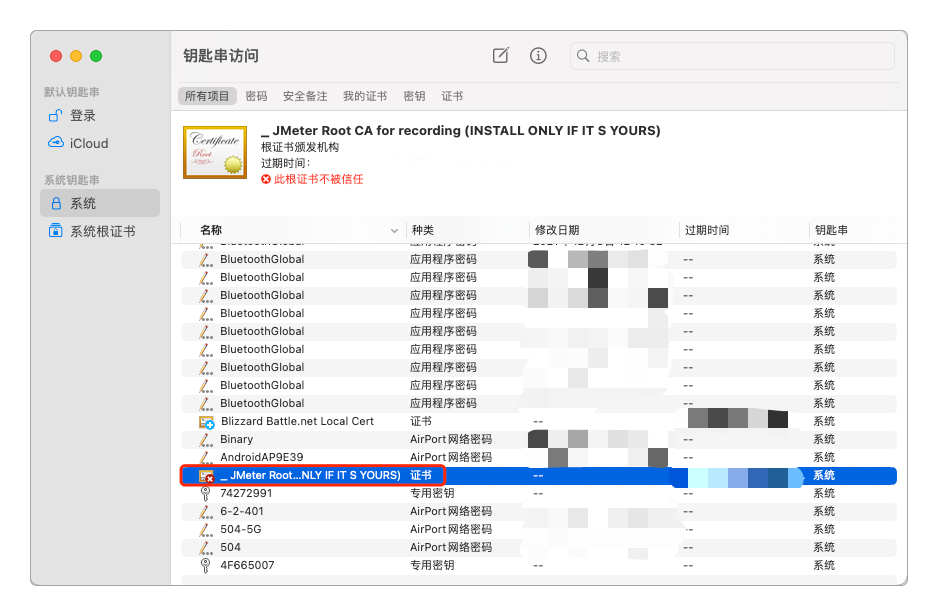Click the key icon beside 4F665007
The height and width of the screenshot is (616, 938).
click(205, 565)
